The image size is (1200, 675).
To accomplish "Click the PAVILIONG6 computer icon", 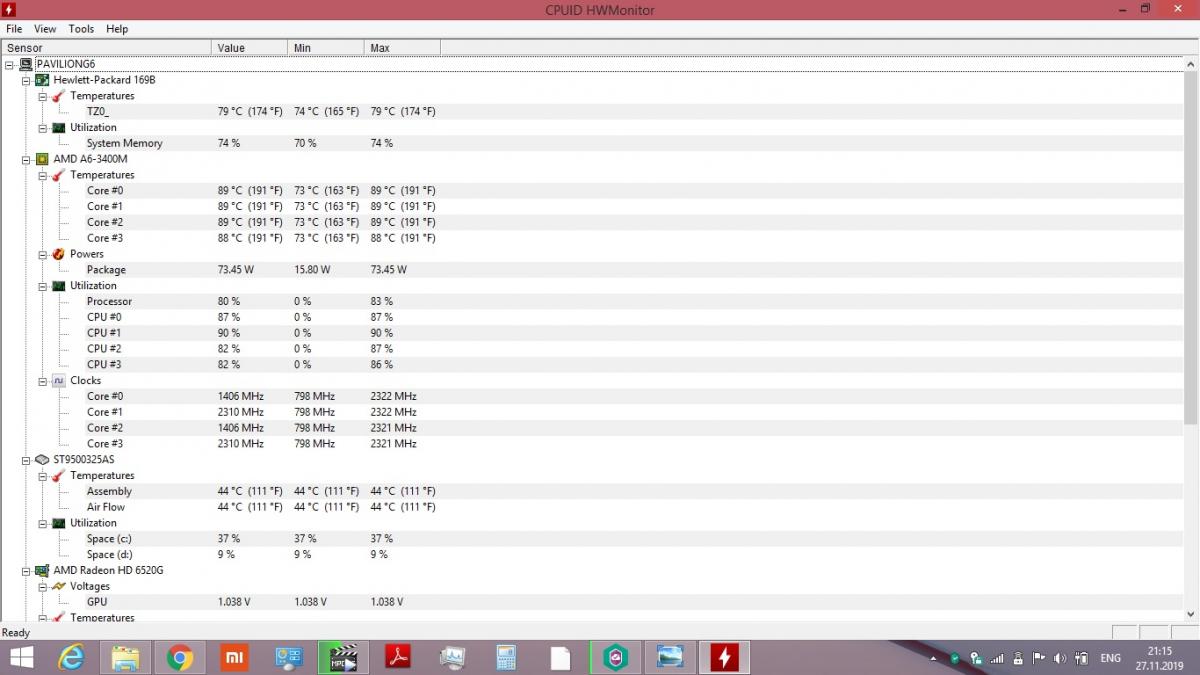I will click(25, 64).
